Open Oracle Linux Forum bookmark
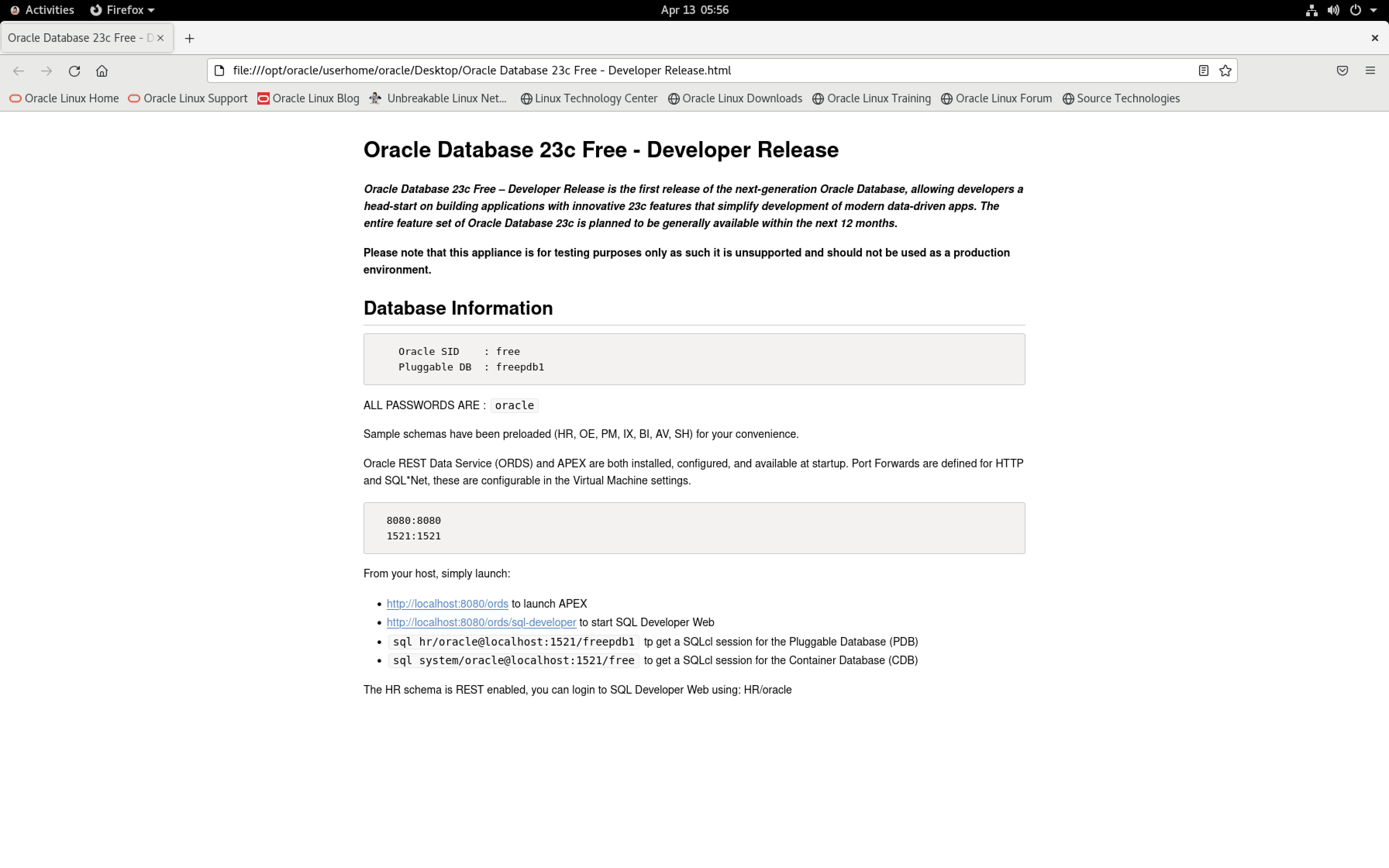This screenshot has width=1389, height=868. pos(996,98)
